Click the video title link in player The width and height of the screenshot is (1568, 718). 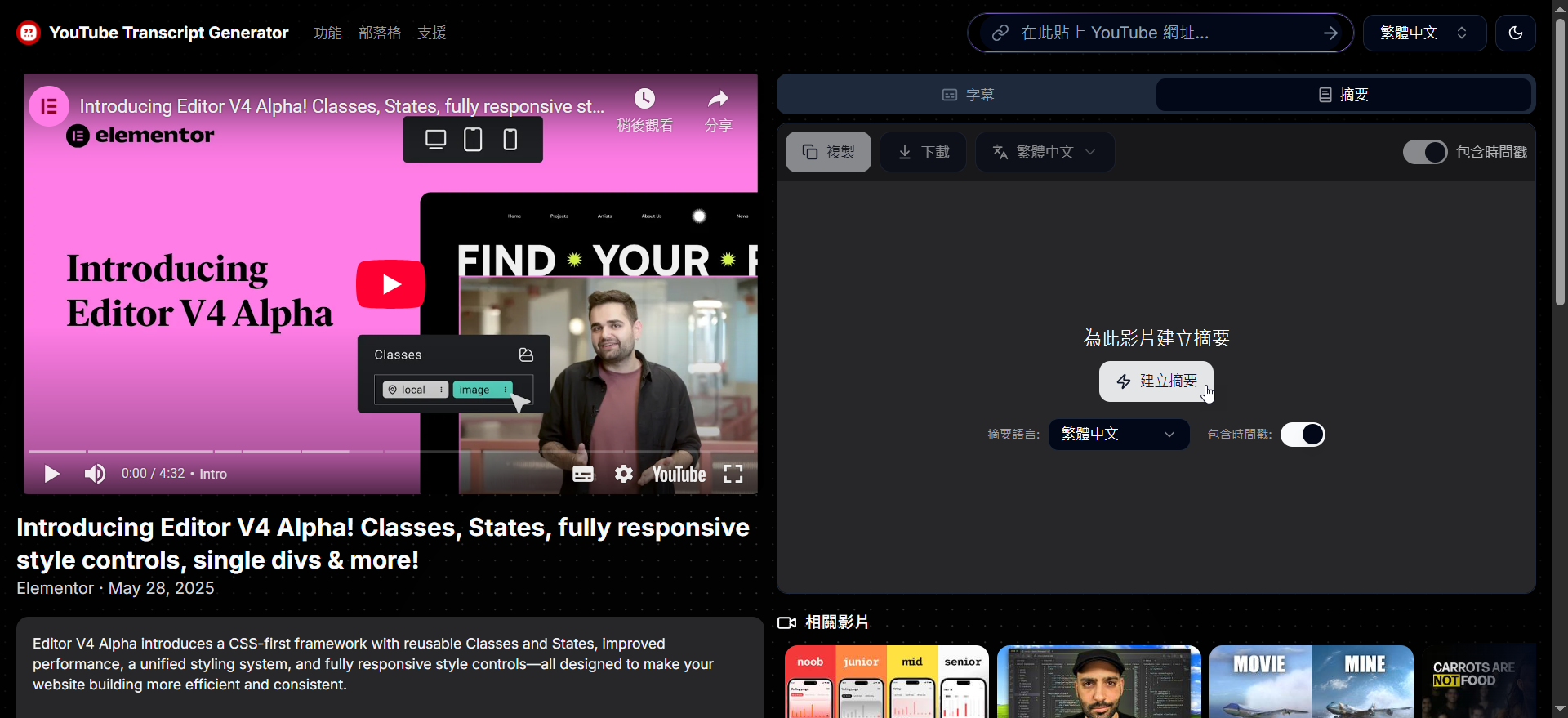click(x=342, y=106)
